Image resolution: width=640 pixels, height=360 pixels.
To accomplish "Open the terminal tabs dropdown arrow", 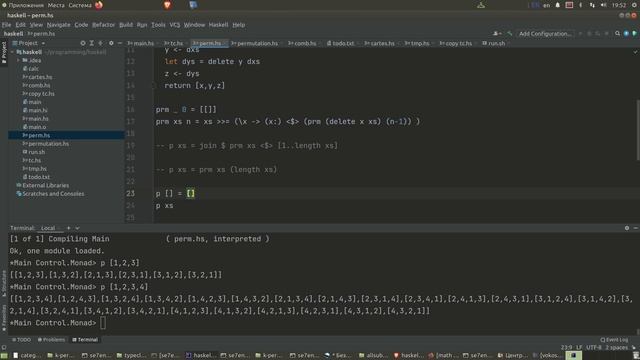I will (77, 228).
